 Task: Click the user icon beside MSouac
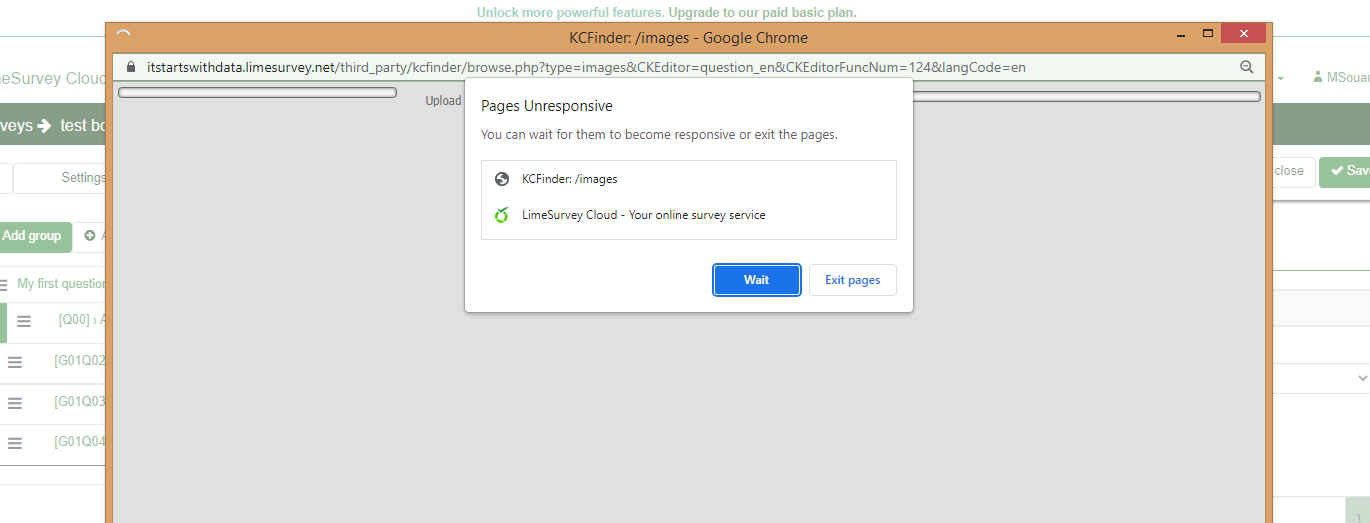pyautogui.click(x=1317, y=77)
